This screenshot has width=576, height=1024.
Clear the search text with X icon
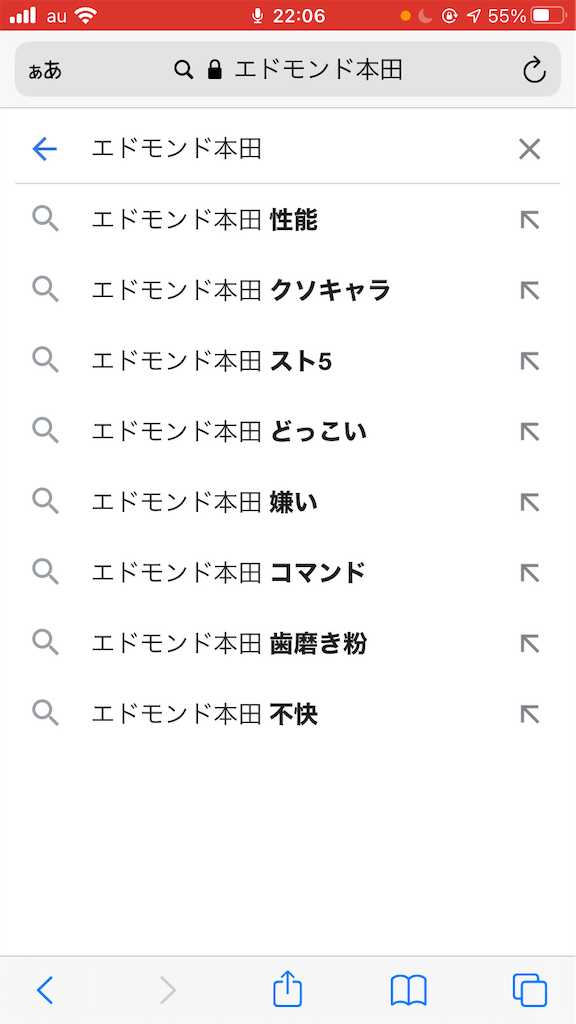pos(529,150)
